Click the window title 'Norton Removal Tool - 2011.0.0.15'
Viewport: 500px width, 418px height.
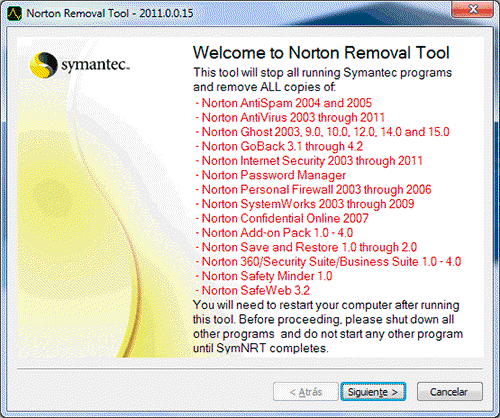point(110,13)
